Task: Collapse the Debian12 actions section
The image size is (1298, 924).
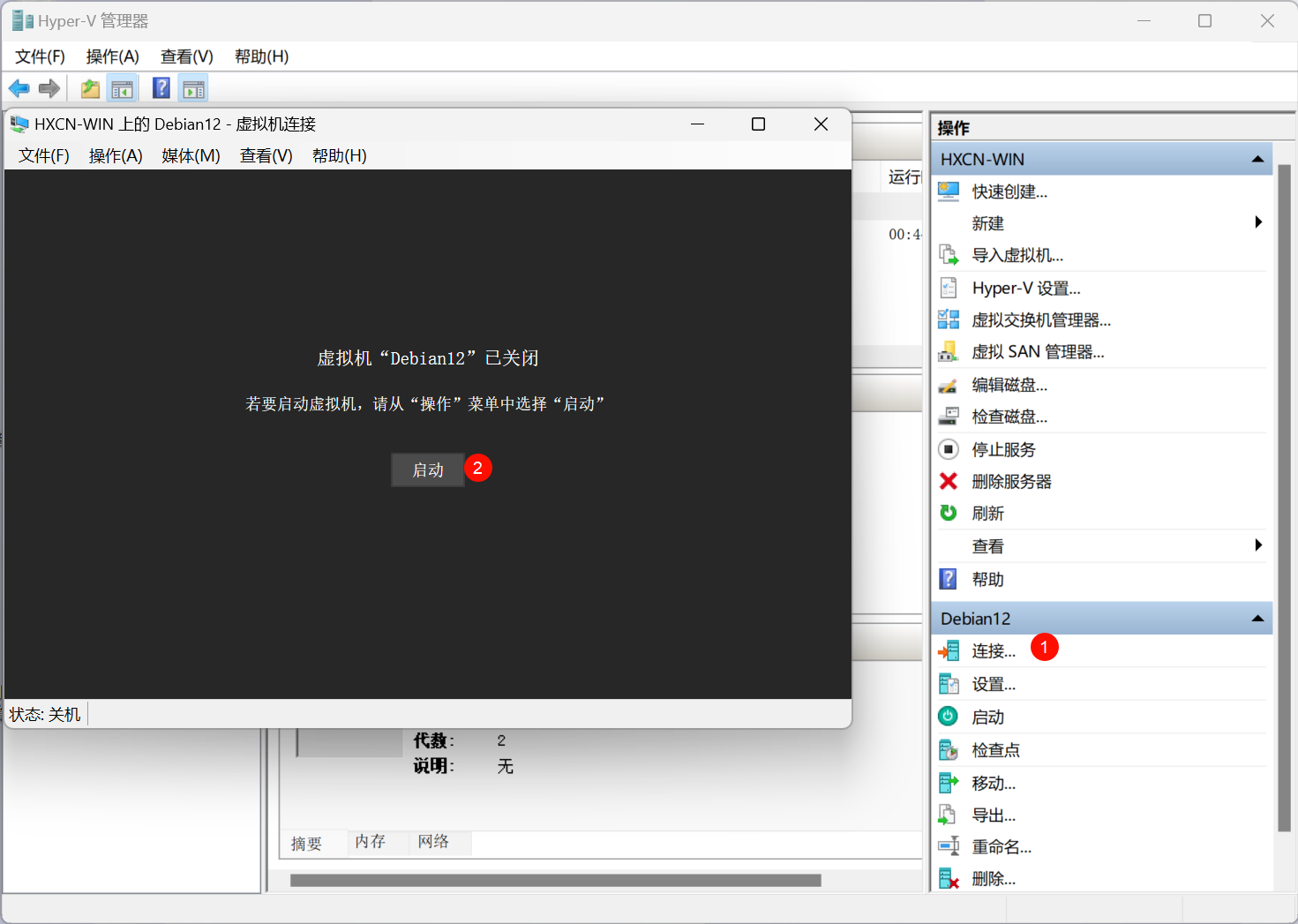Action: pyautogui.click(x=1257, y=619)
